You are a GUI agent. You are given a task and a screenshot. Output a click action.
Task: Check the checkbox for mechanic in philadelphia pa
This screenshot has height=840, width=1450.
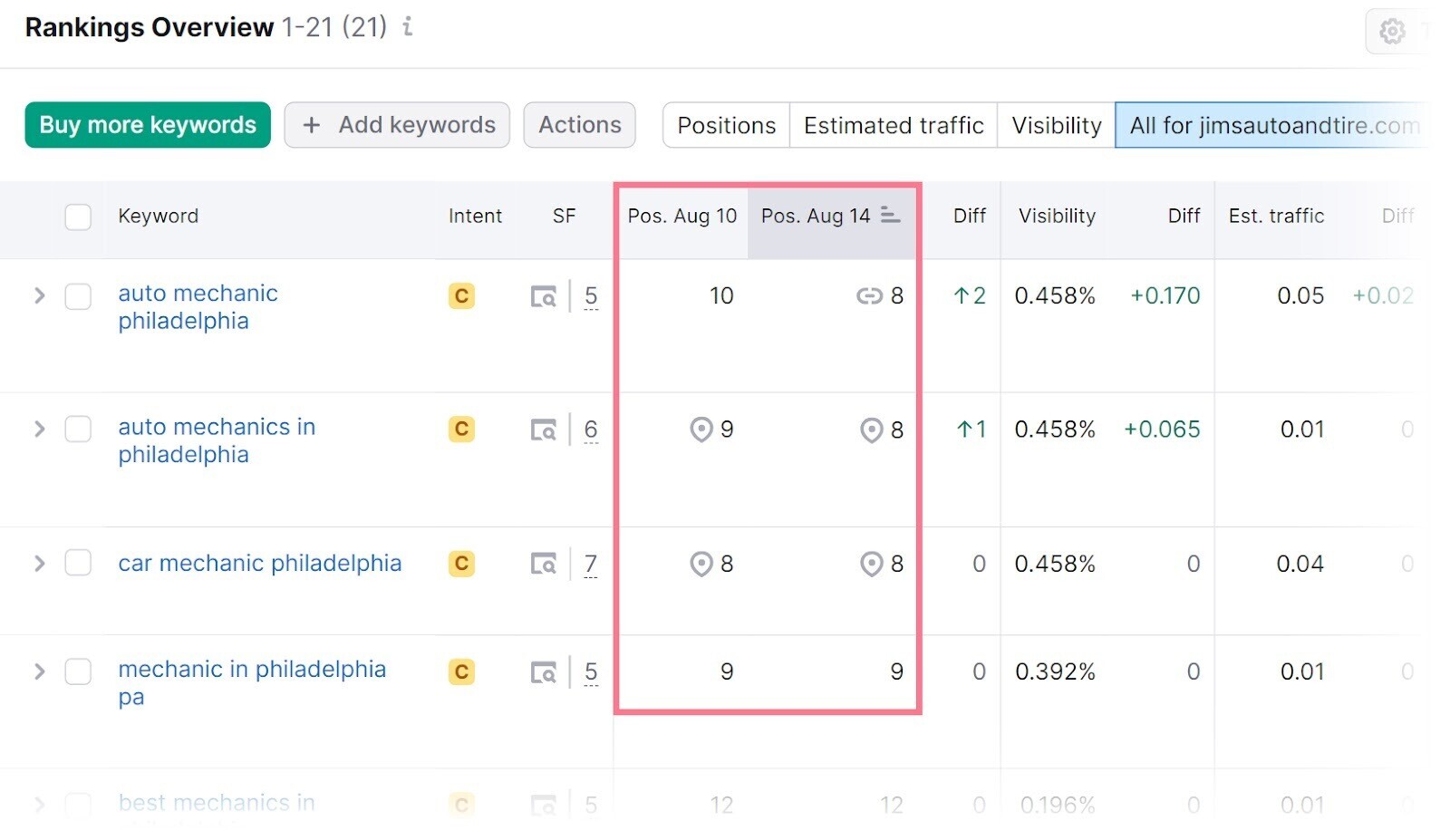click(x=78, y=672)
